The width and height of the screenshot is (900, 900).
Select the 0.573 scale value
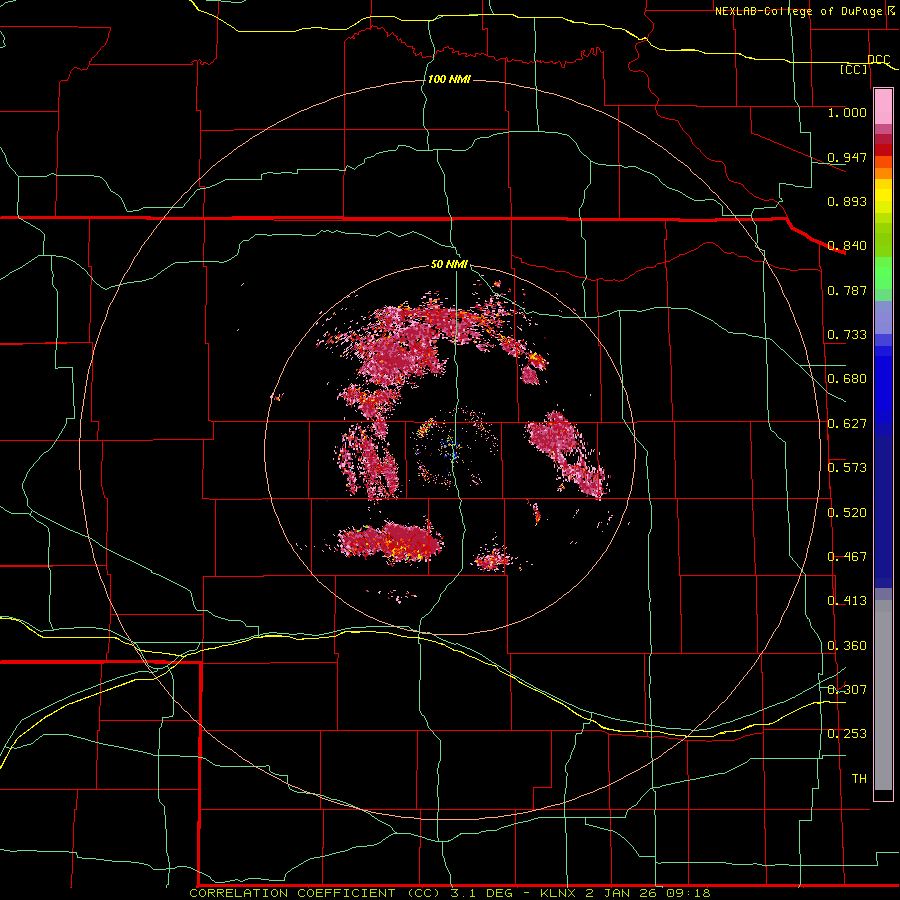(x=847, y=468)
